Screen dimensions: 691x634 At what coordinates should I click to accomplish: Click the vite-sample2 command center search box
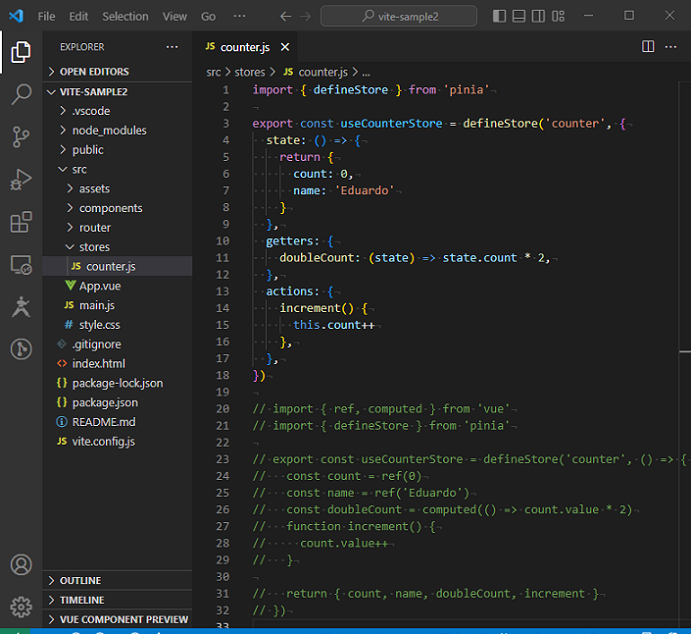(398, 16)
